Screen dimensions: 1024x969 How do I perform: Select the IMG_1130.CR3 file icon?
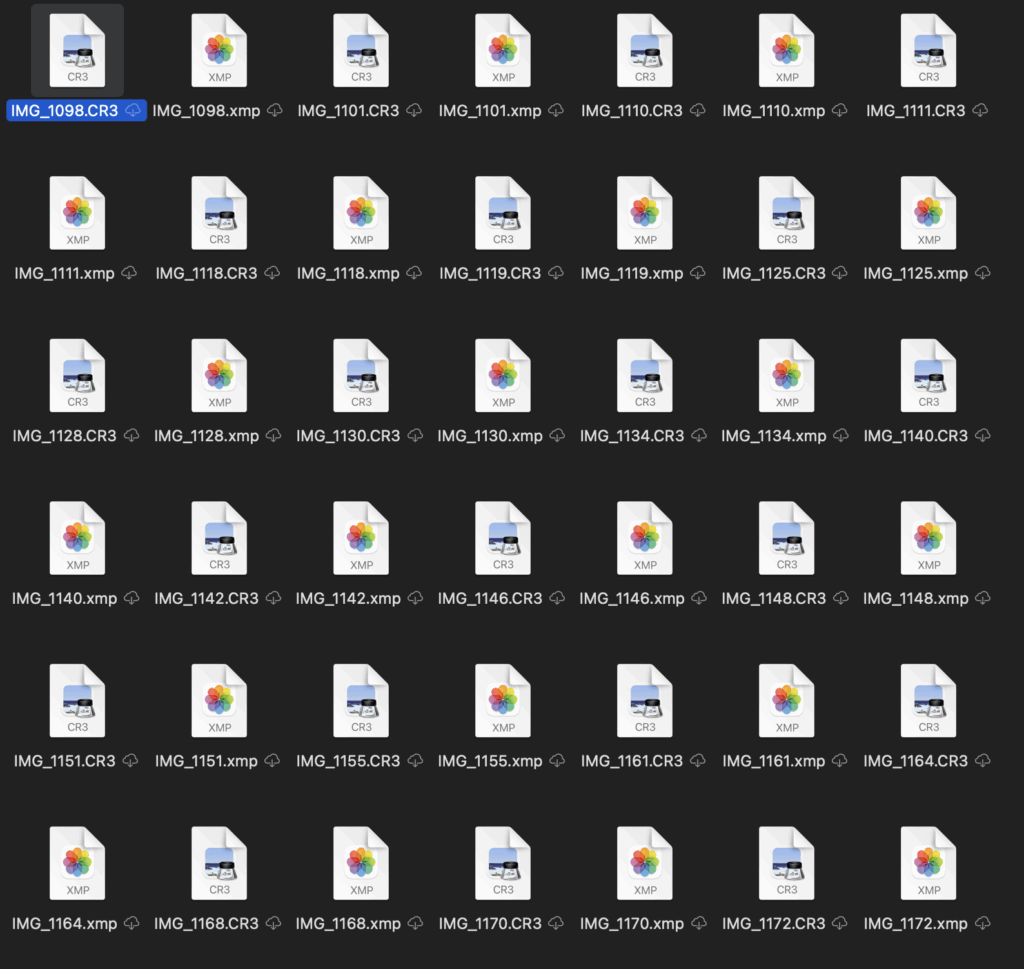pos(361,375)
